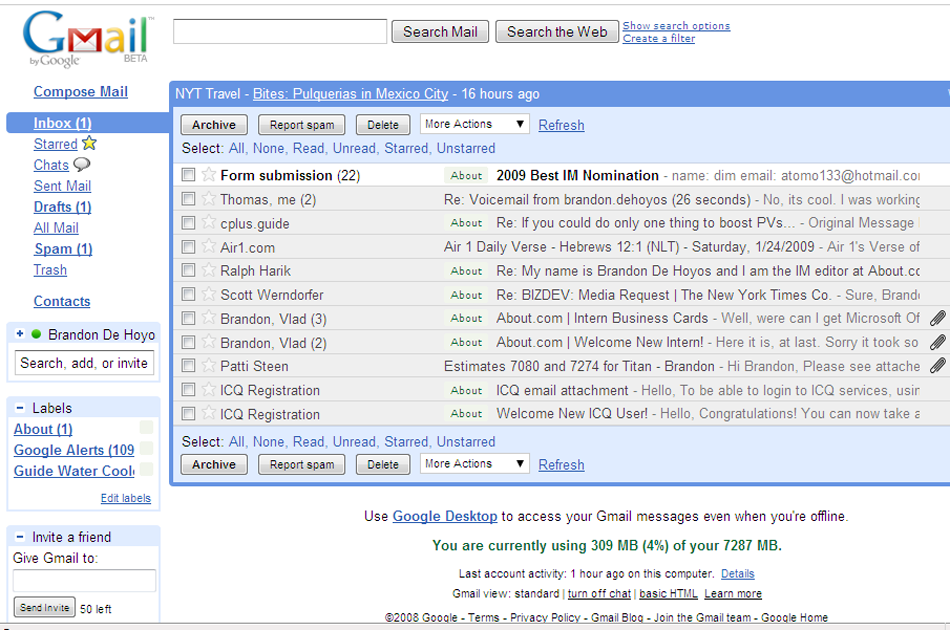Image resolution: width=950 pixels, height=630 pixels.
Task: Click the Send Invite button
Action: [x=44, y=607]
